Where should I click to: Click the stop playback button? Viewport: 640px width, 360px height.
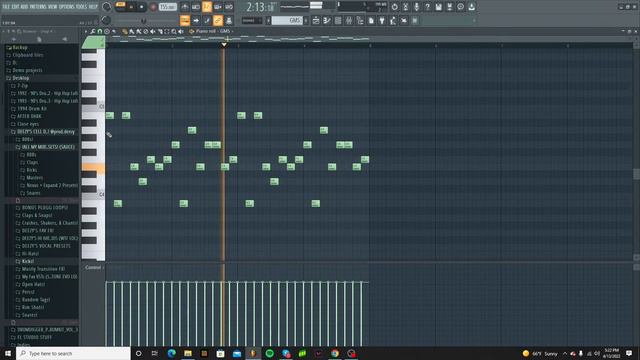coord(141,7)
